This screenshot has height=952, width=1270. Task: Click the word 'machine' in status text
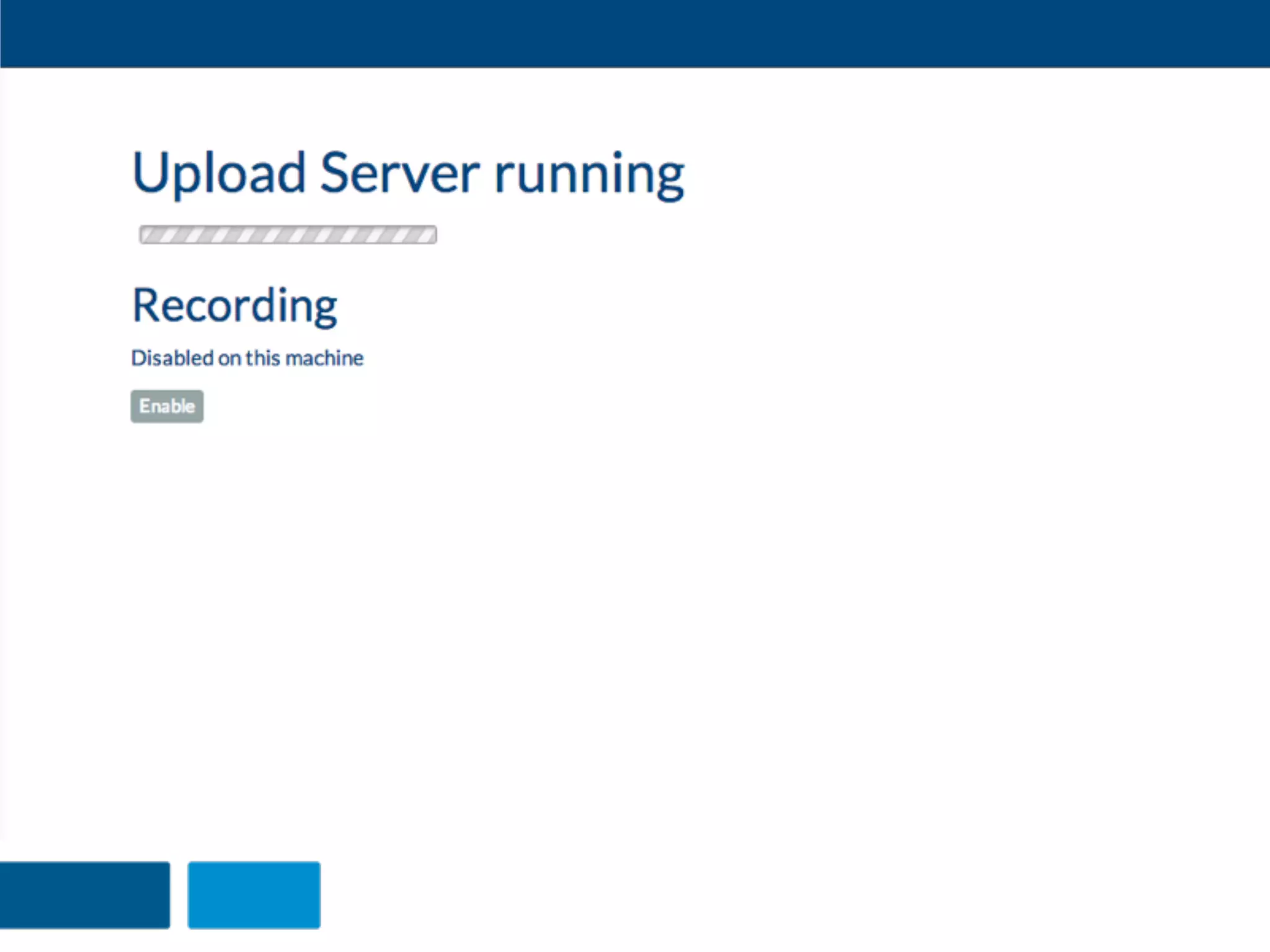tap(324, 358)
